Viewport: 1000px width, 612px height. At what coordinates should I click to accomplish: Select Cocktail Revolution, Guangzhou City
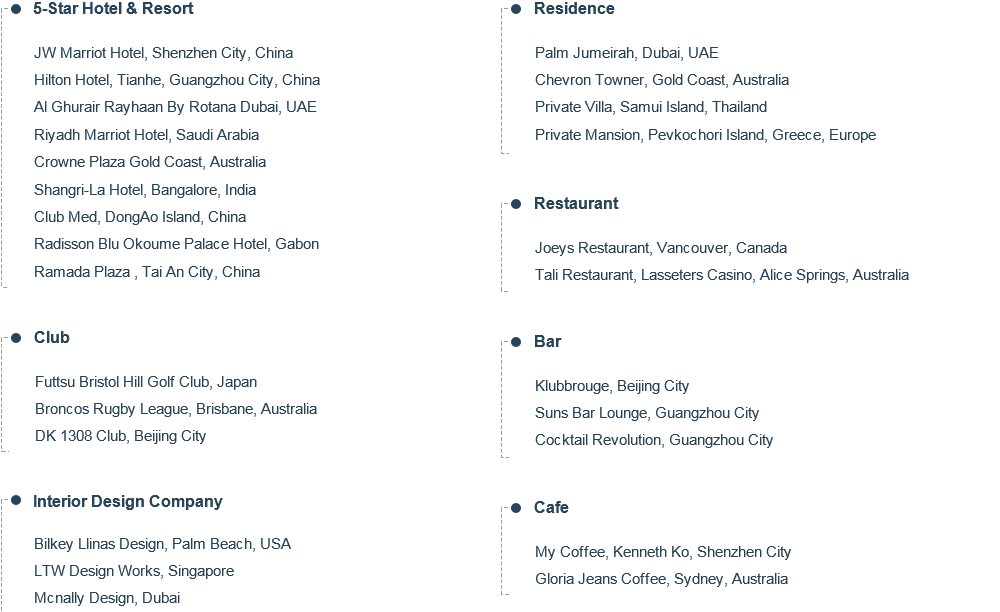coord(654,440)
